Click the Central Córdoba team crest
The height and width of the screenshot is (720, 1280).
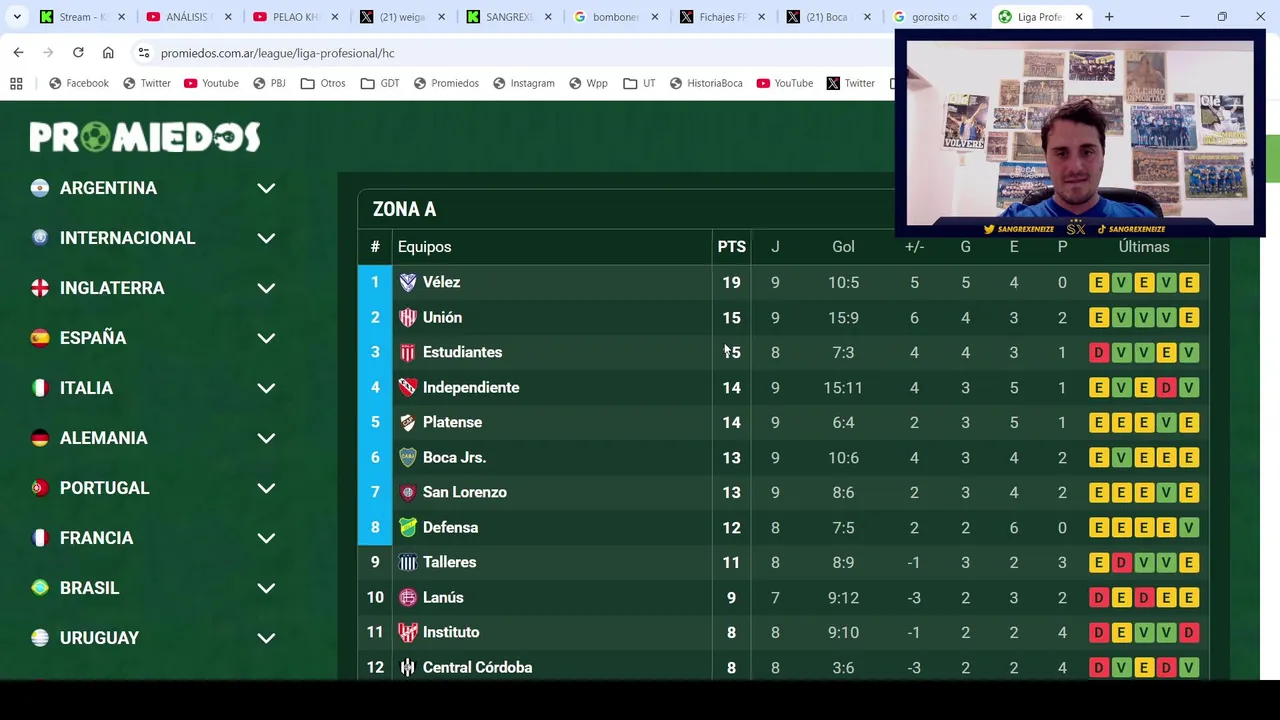[x=407, y=667]
